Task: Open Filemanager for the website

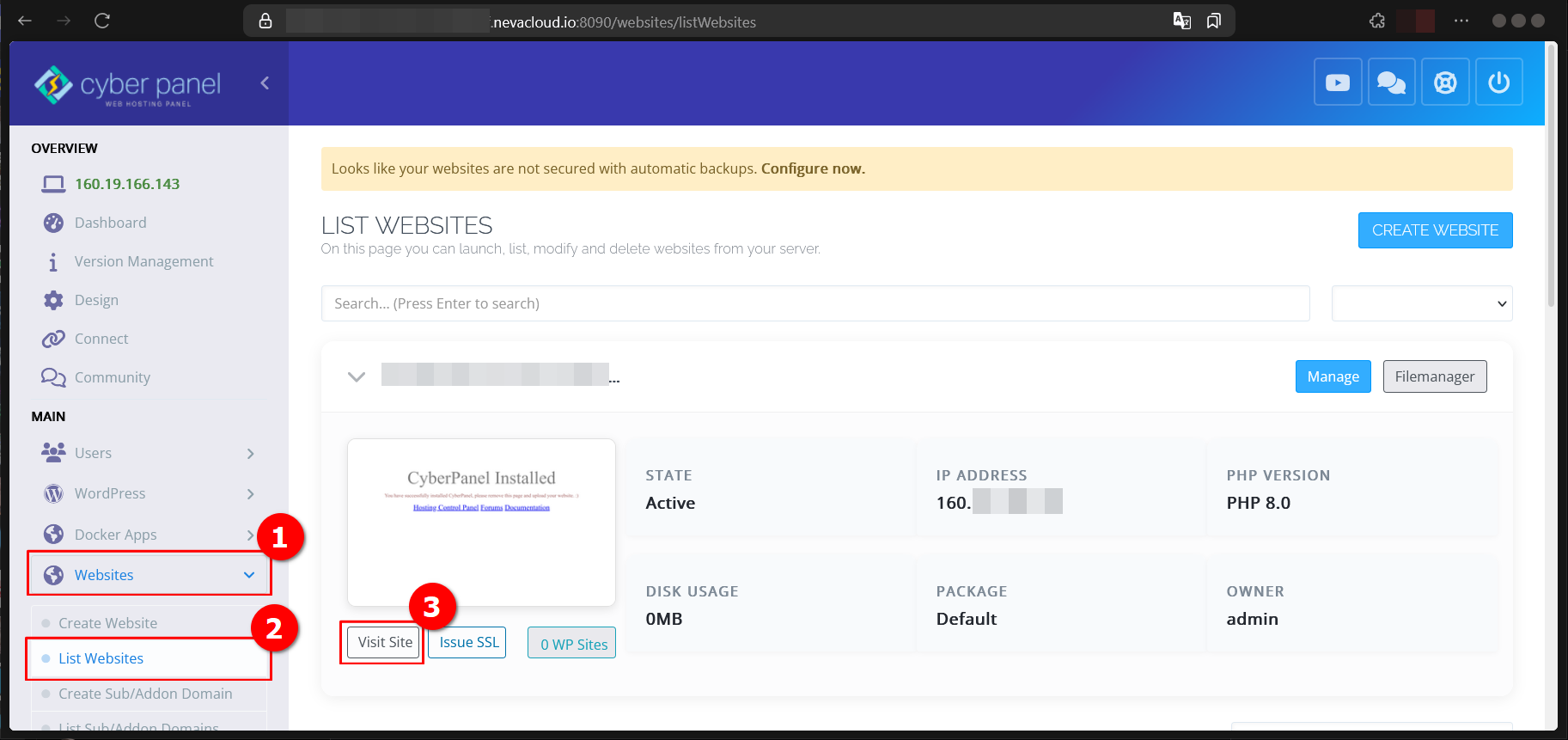Action: [1435, 376]
